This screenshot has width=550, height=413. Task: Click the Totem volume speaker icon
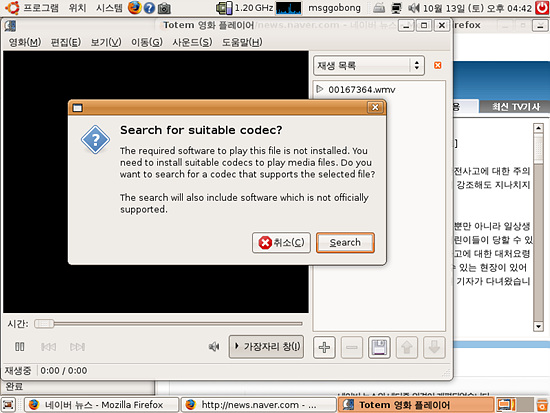point(214,347)
